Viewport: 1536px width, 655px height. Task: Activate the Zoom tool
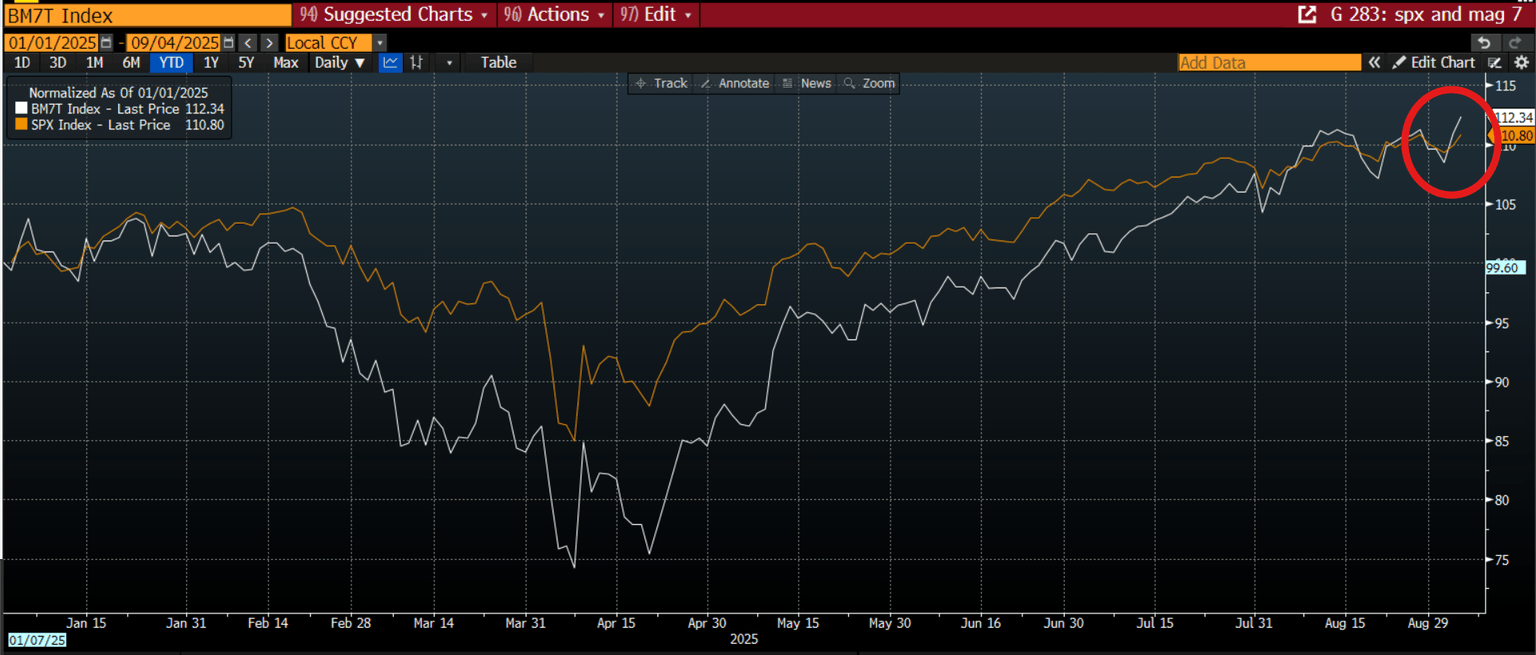[869, 83]
